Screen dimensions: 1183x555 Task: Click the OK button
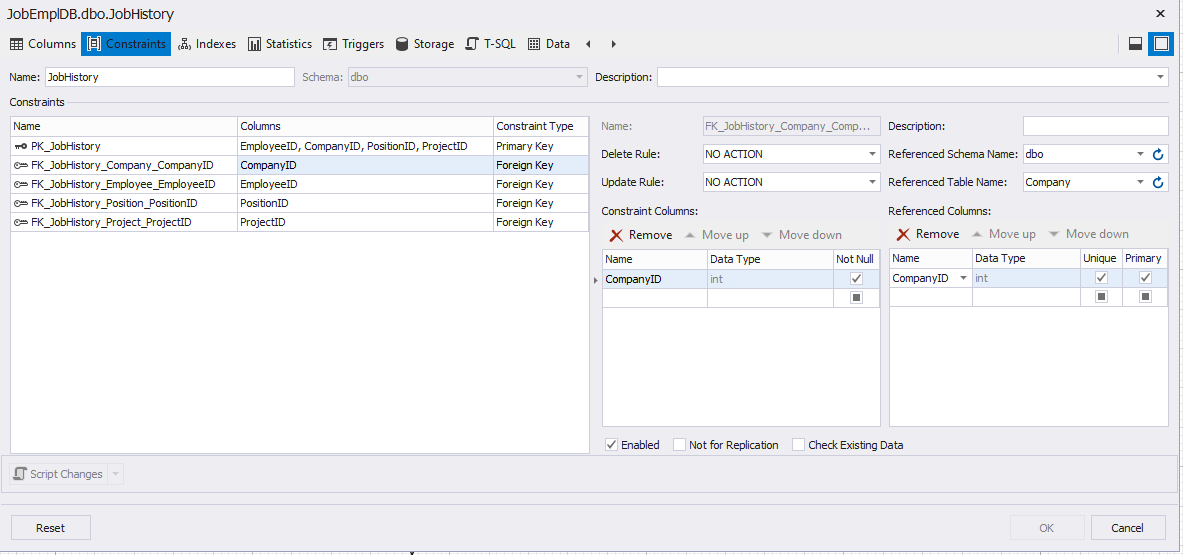(x=1046, y=528)
